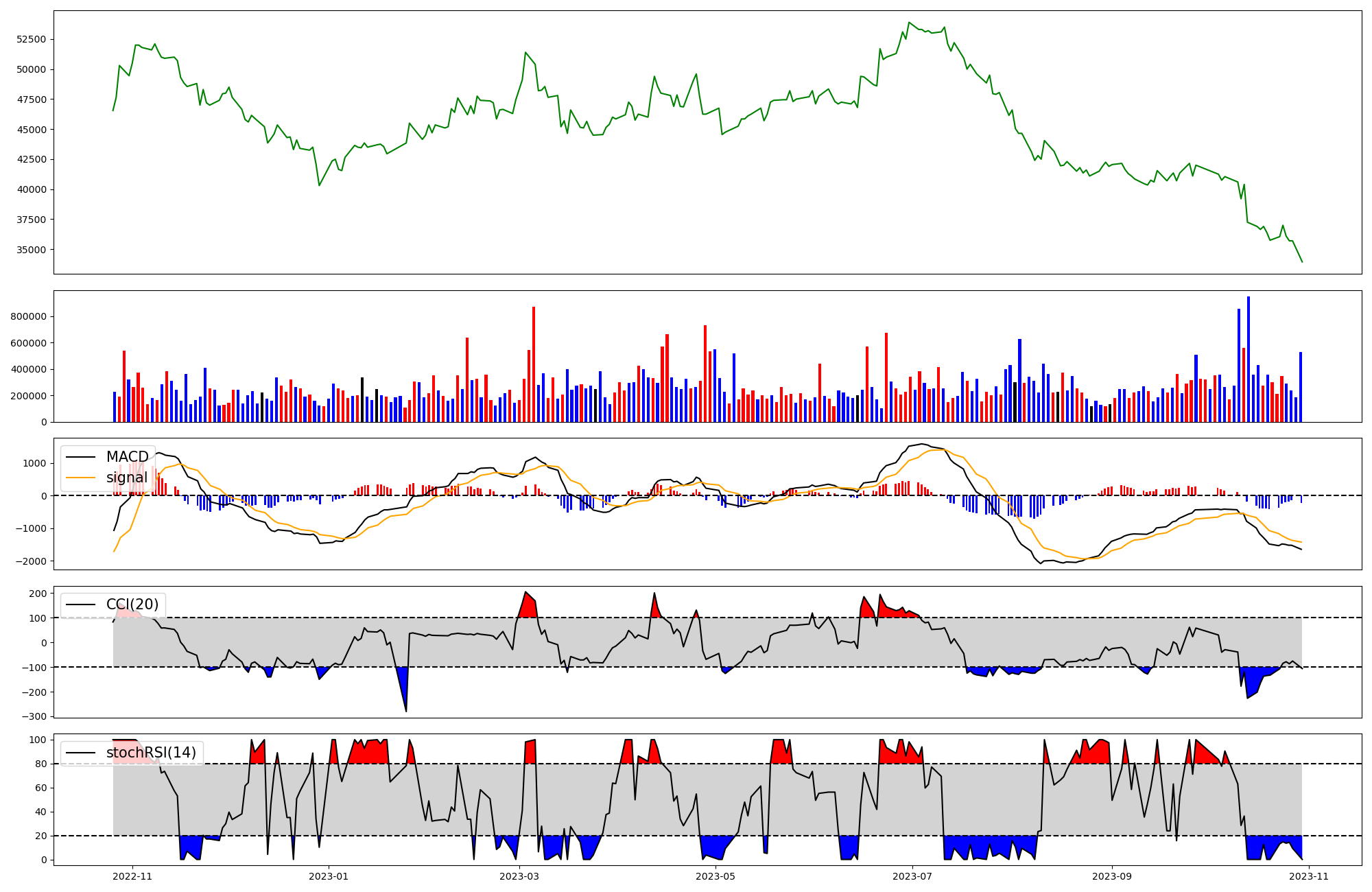This screenshot has height=892, width=1372.
Task: Click the CCI lowest trough near -300
Action: click(406, 710)
